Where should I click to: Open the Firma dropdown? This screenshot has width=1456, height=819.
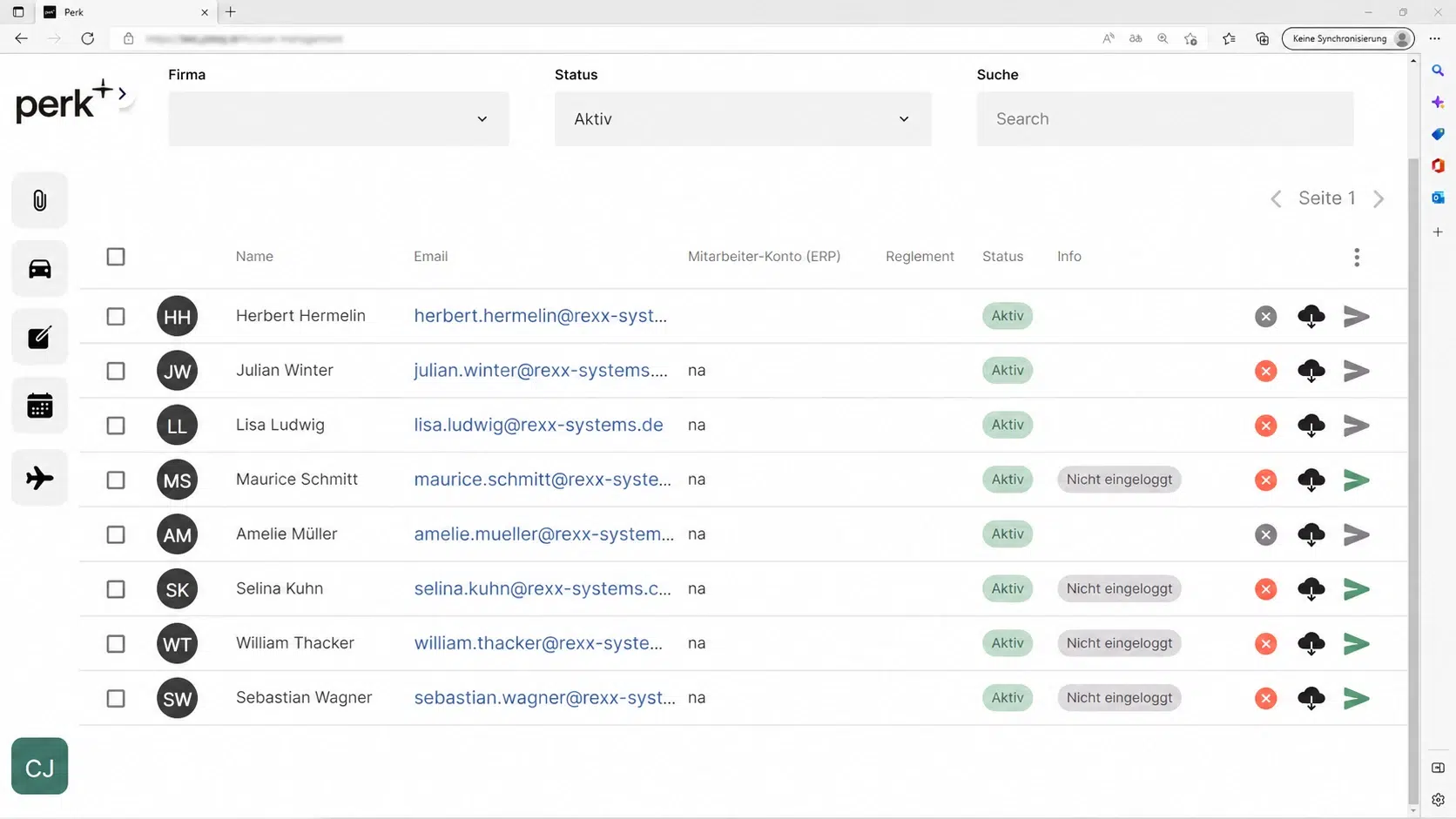coord(339,119)
